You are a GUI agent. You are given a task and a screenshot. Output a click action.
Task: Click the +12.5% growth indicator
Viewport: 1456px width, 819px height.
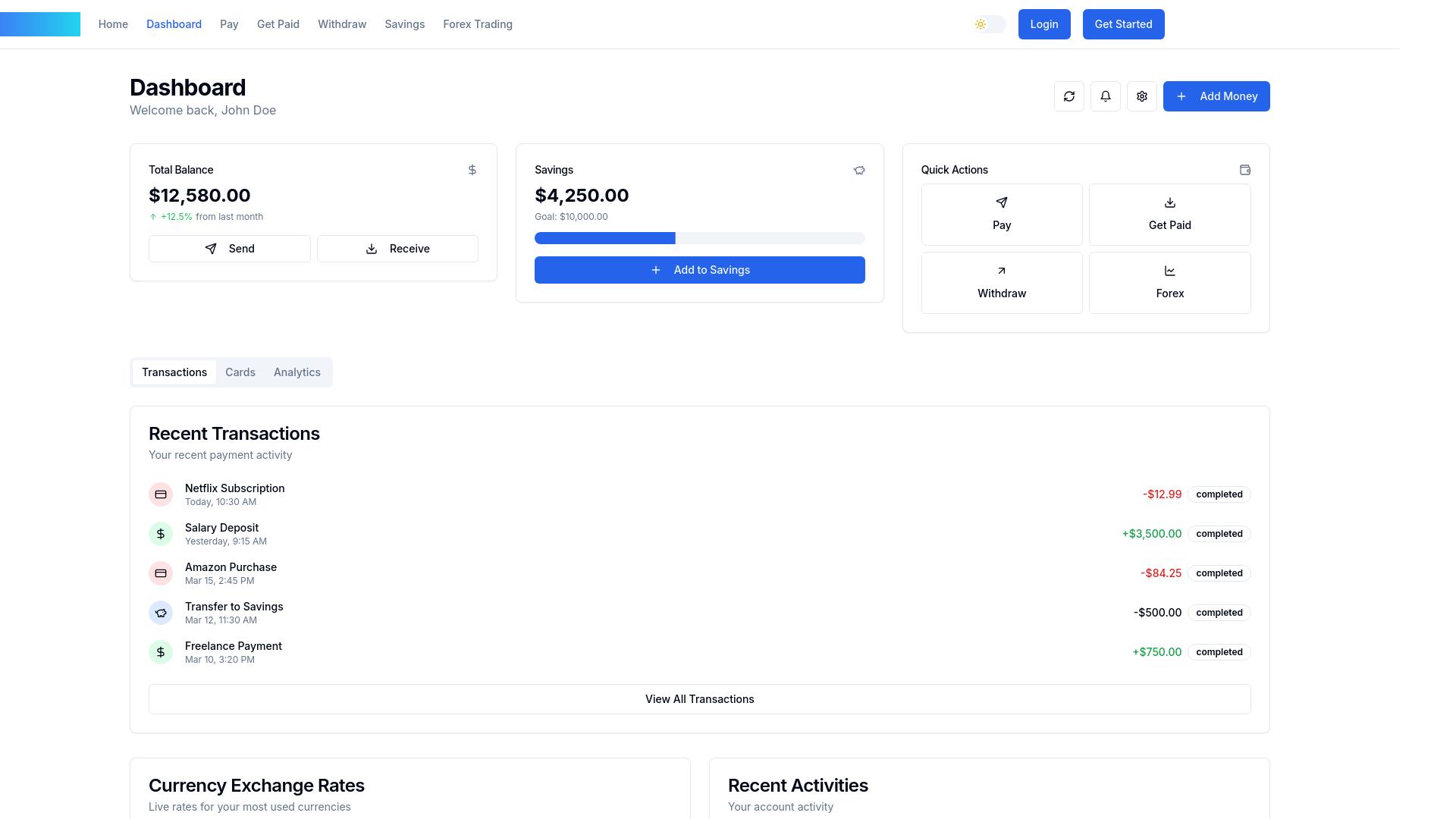point(171,217)
